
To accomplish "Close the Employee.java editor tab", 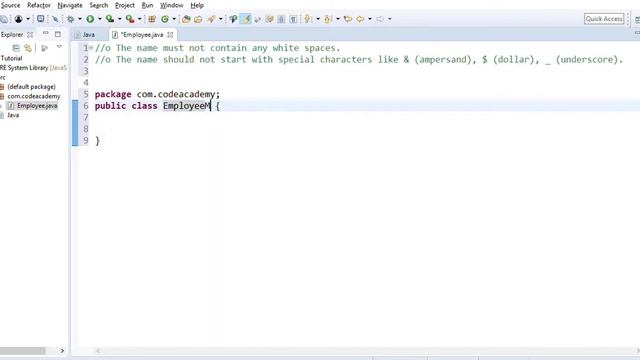I will point(170,35).
